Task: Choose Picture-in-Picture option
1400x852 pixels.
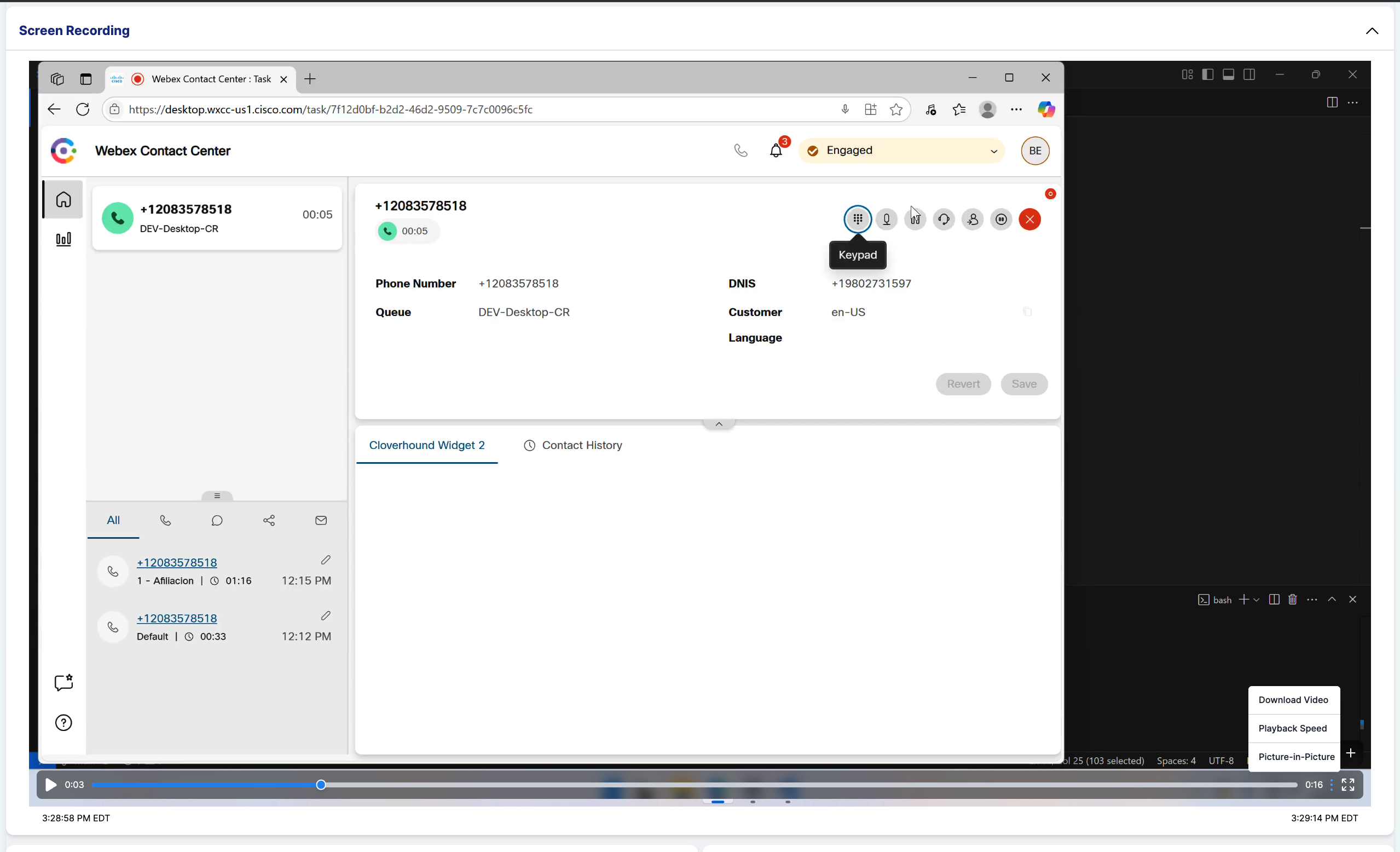Action: point(1294,757)
